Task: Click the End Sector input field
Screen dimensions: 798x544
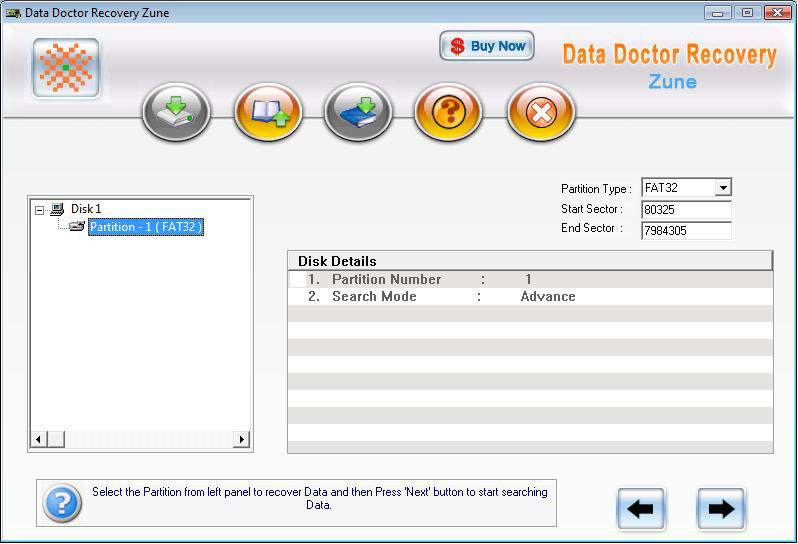Action: tap(686, 231)
